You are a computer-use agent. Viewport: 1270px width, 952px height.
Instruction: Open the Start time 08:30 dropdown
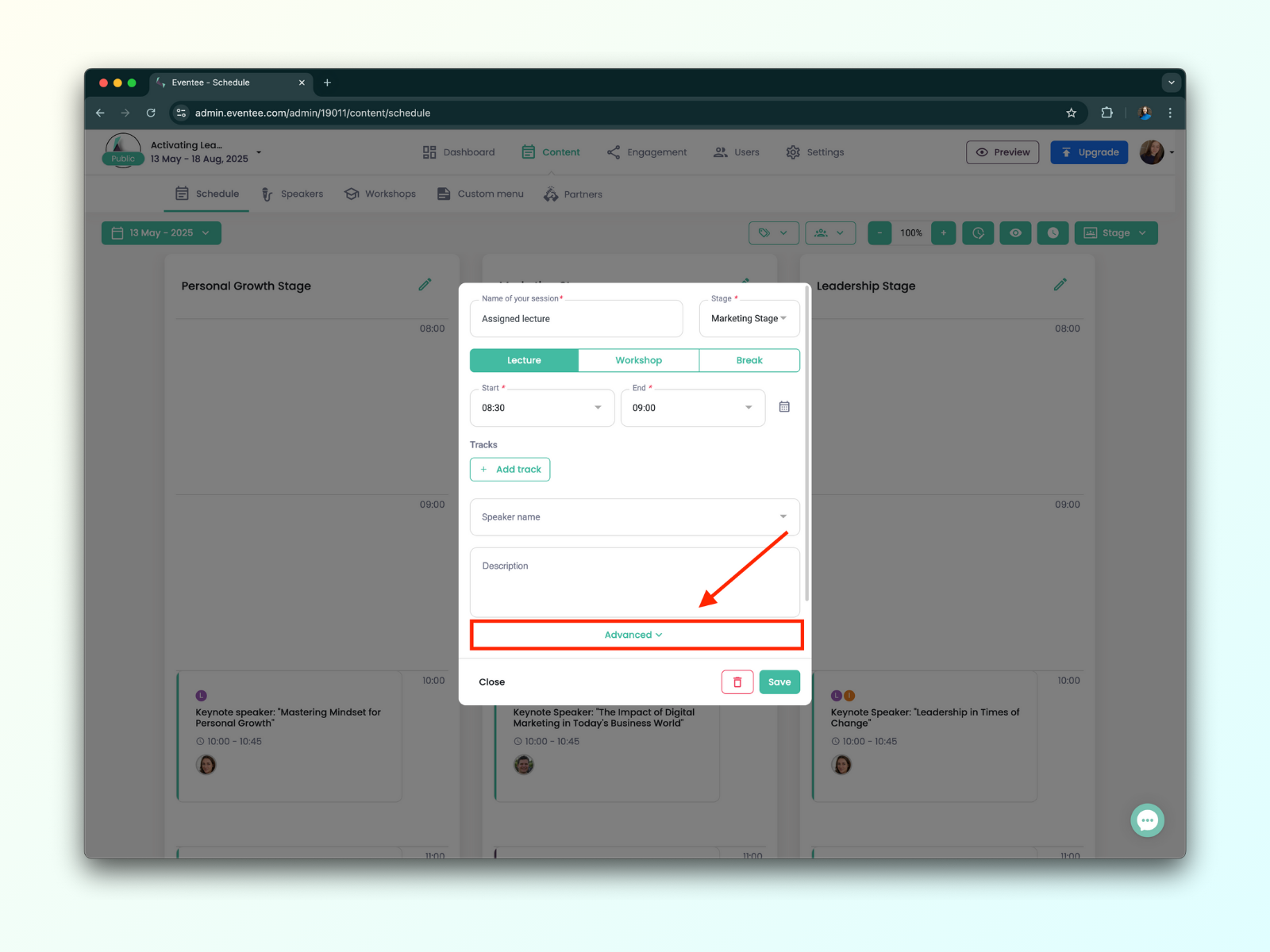click(542, 408)
